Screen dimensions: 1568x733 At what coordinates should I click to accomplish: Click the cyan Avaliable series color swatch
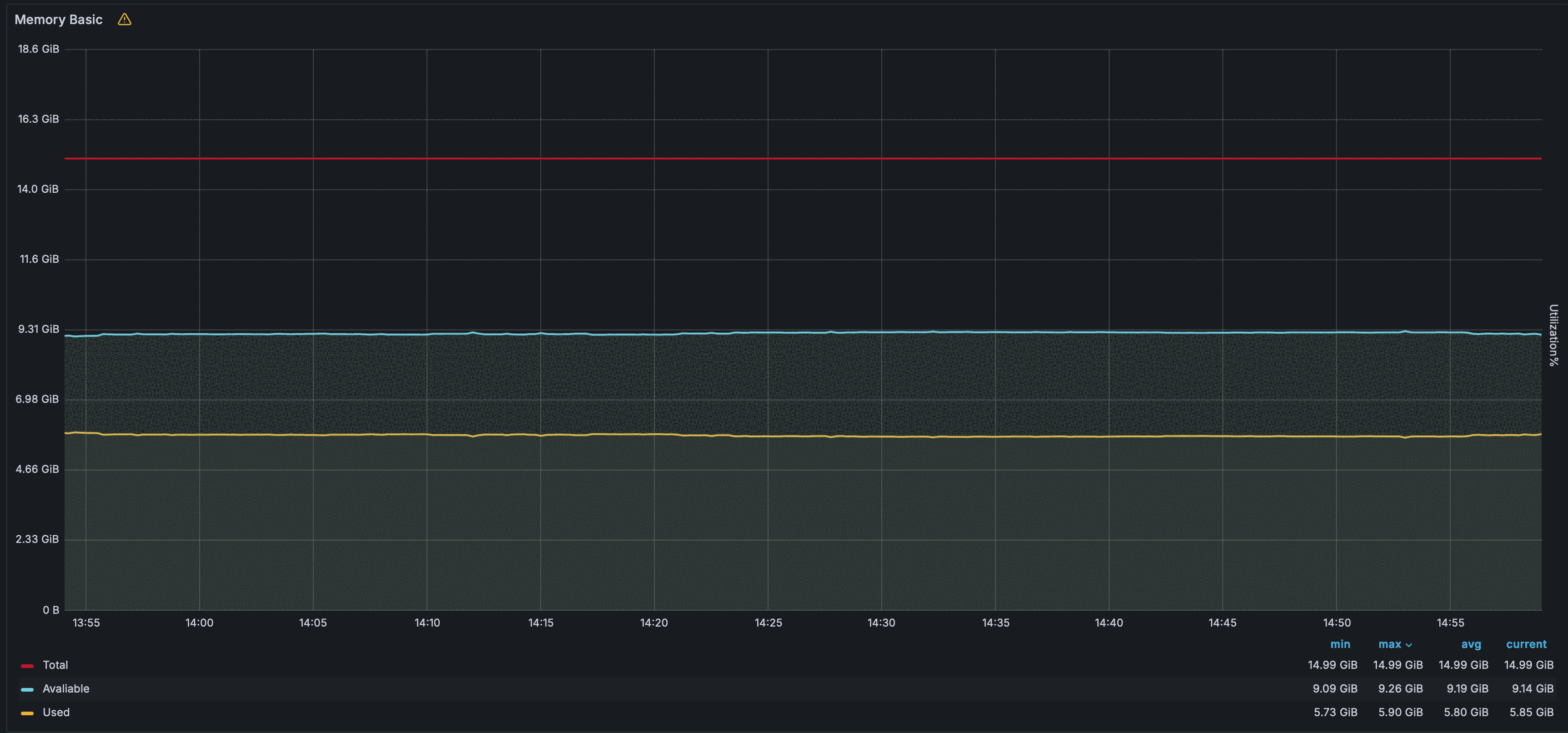point(27,689)
